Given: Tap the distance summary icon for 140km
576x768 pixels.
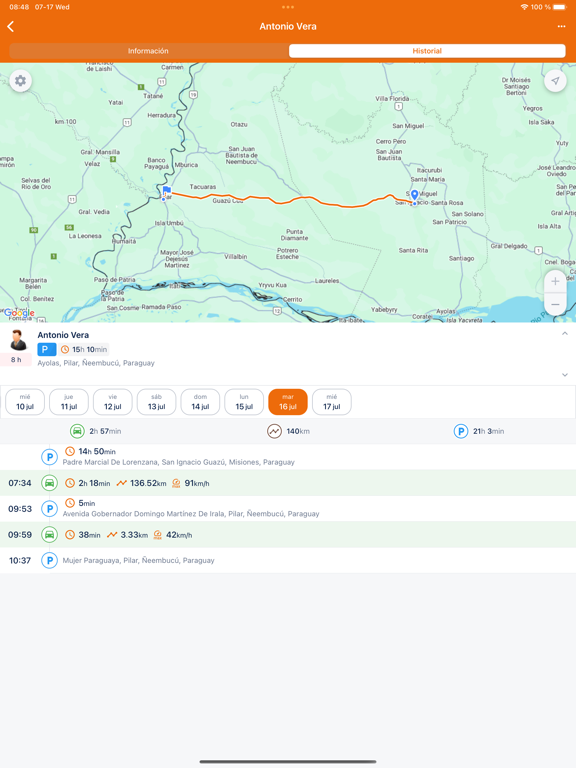Looking at the screenshot, I should click(x=274, y=431).
